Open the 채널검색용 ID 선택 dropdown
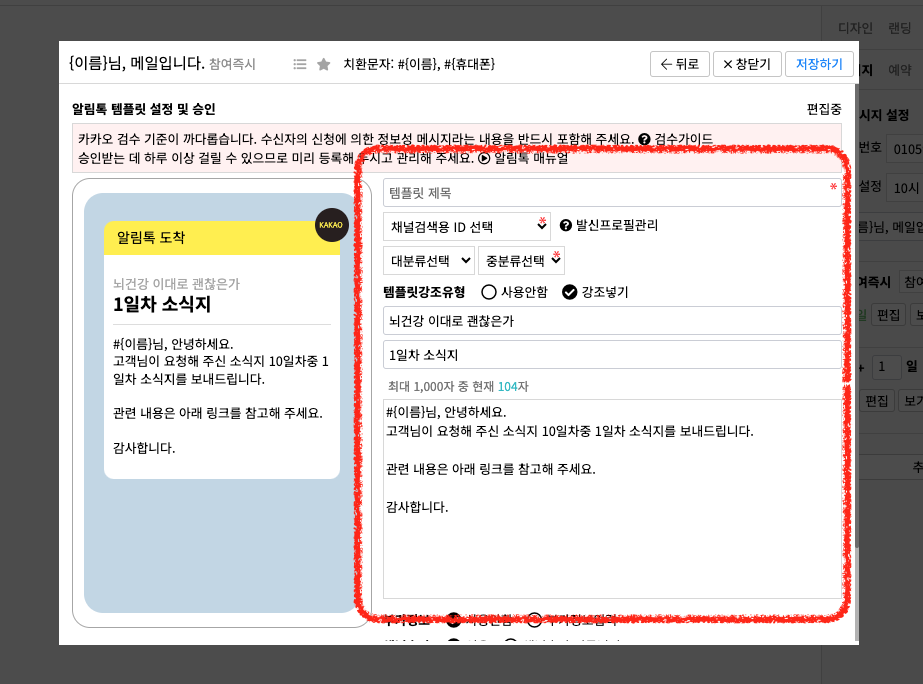The width and height of the screenshot is (923, 684). 467,226
